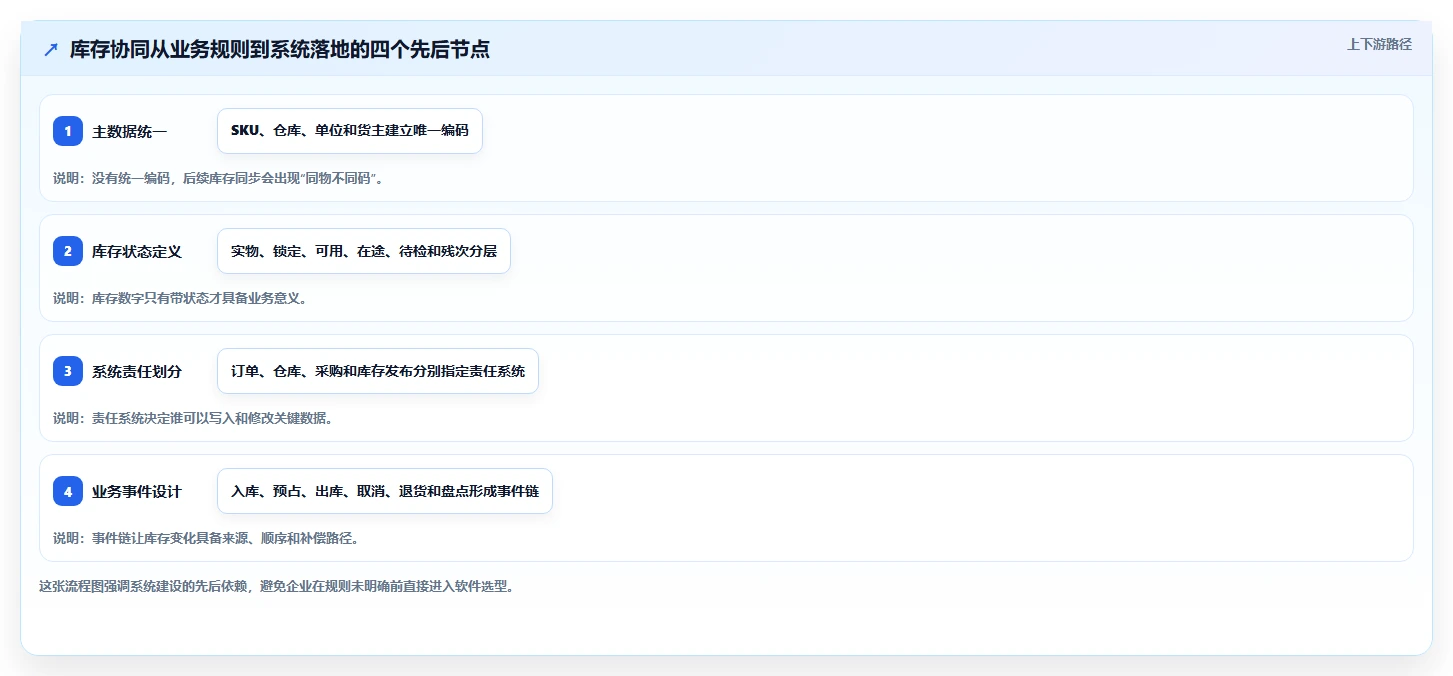Screen dimensions: 1453x676
Task: Click the note 库存数字只有带状态才具备业务意义
Action: (x=180, y=298)
